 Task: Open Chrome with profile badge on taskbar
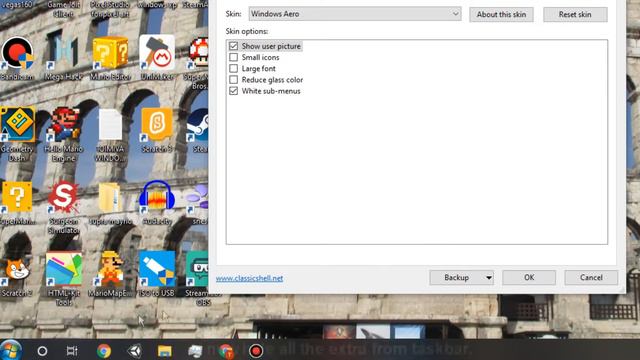tap(226, 351)
